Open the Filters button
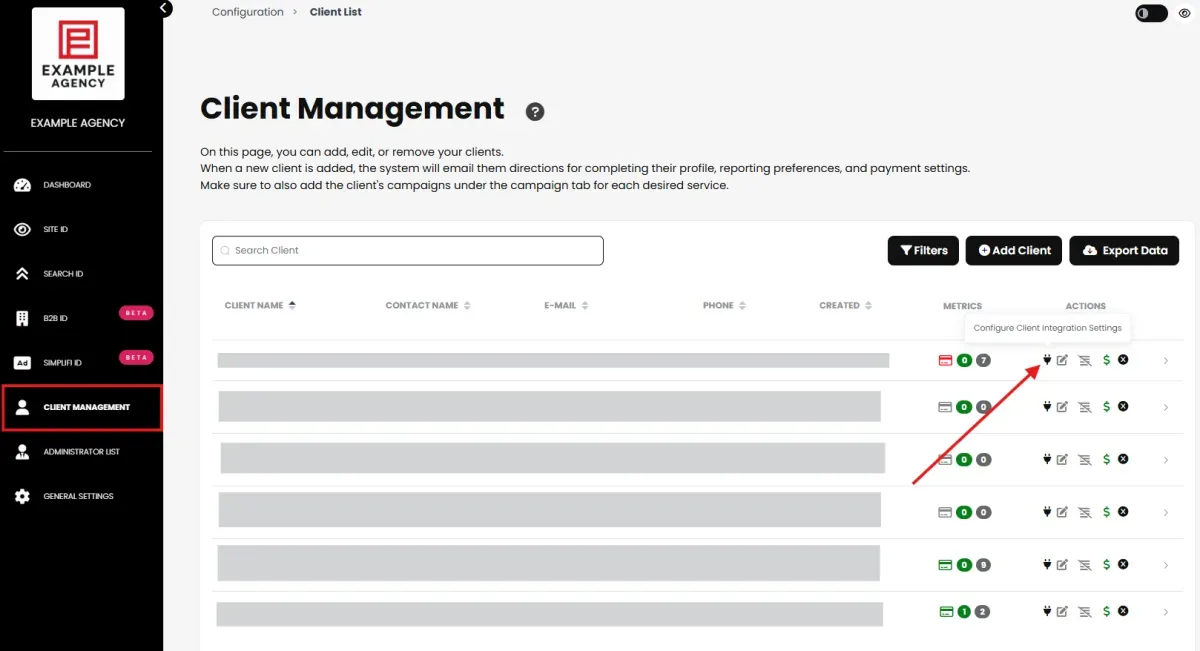Screen dimensions: 1200x651 point(923,250)
